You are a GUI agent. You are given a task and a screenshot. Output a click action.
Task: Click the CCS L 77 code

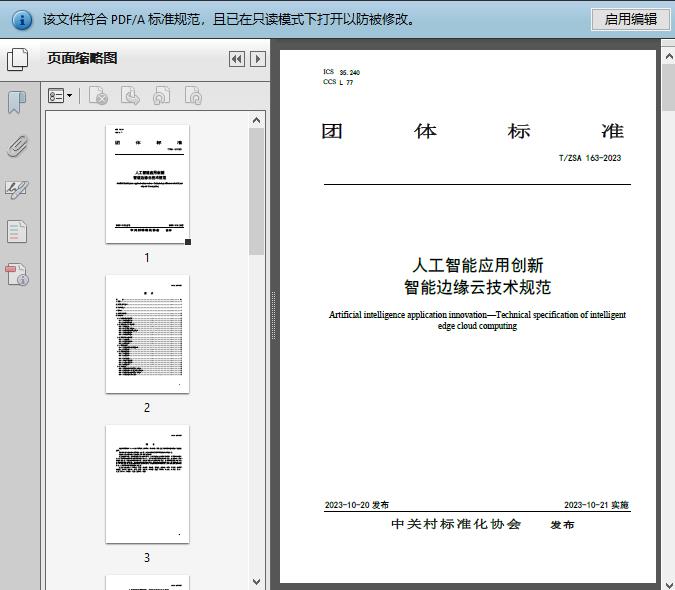338,82
